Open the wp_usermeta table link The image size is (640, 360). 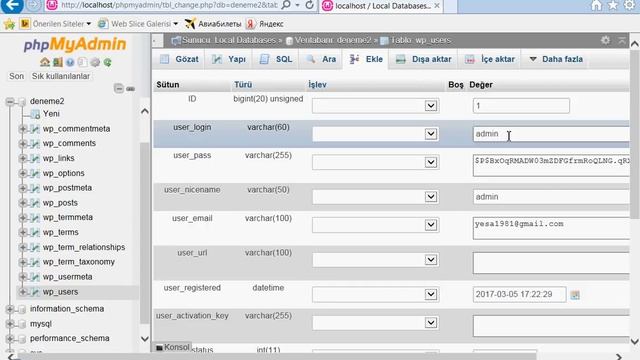67,277
